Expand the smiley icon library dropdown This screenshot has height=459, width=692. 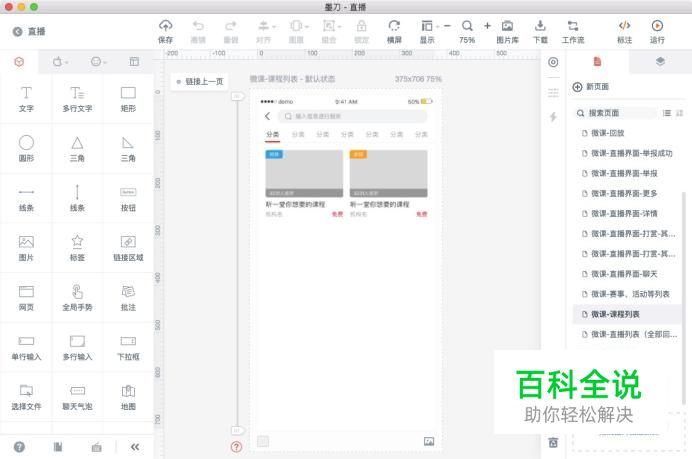(98, 62)
